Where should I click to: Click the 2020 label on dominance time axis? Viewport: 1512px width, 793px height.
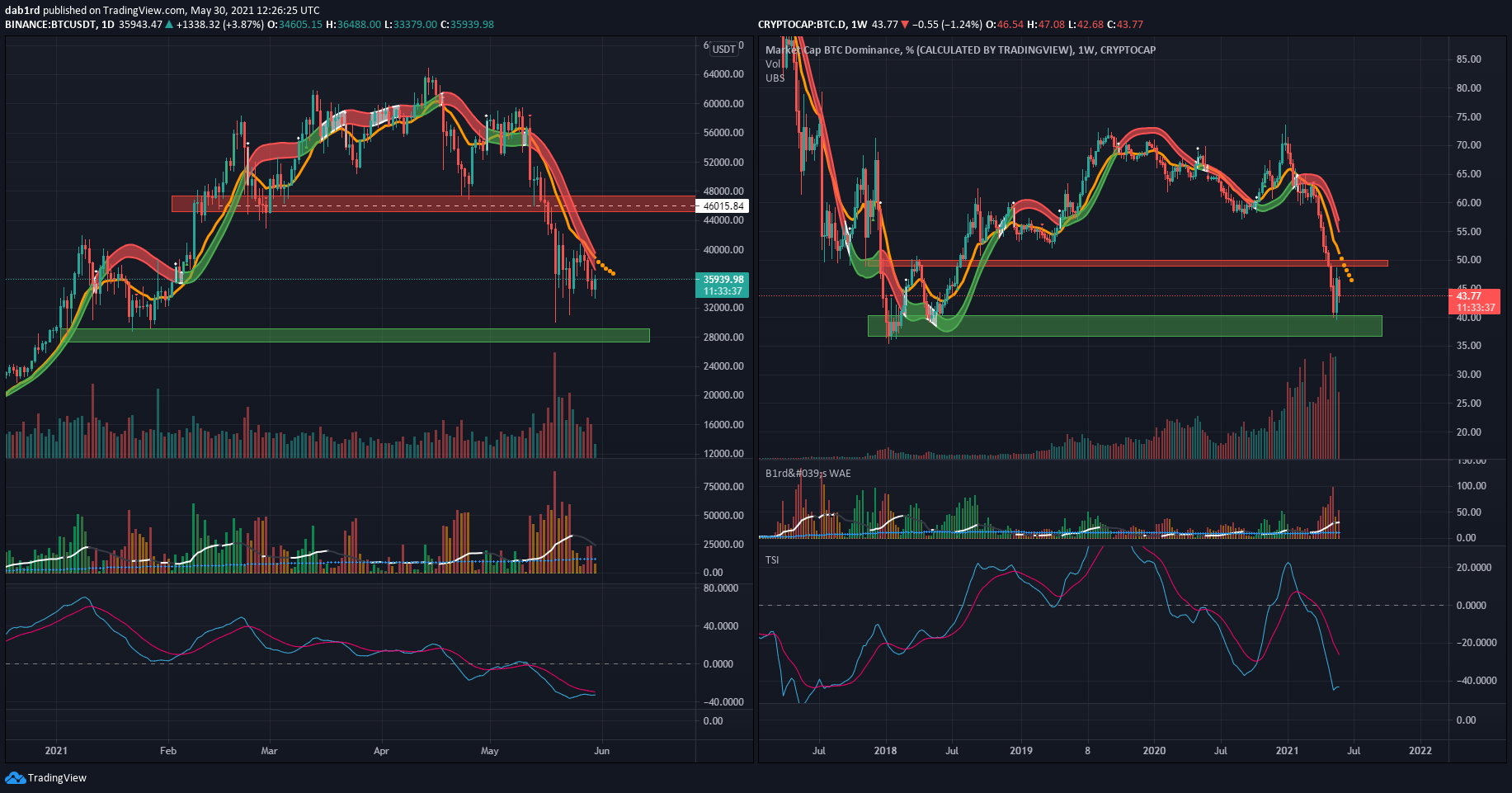click(x=1154, y=751)
